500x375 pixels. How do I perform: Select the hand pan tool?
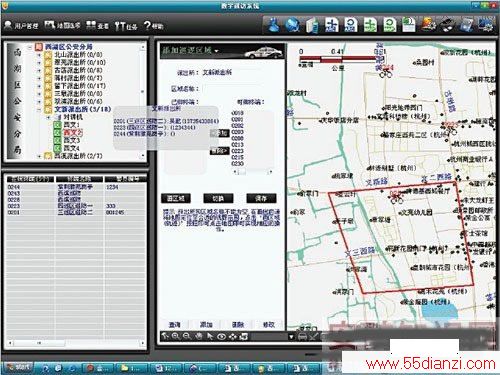[199, 336]
